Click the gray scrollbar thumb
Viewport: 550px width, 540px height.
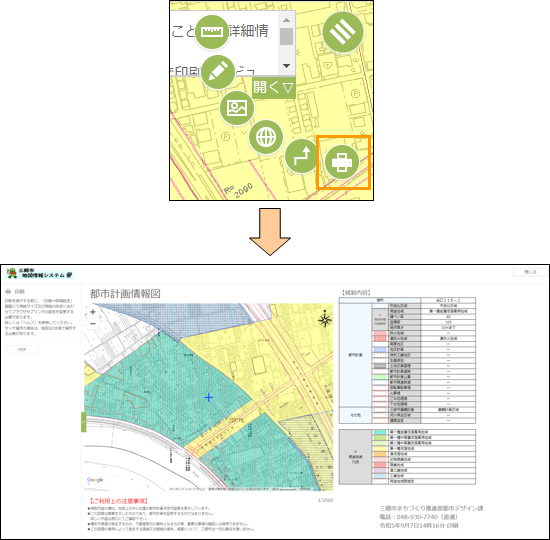(x=287, y=36)
